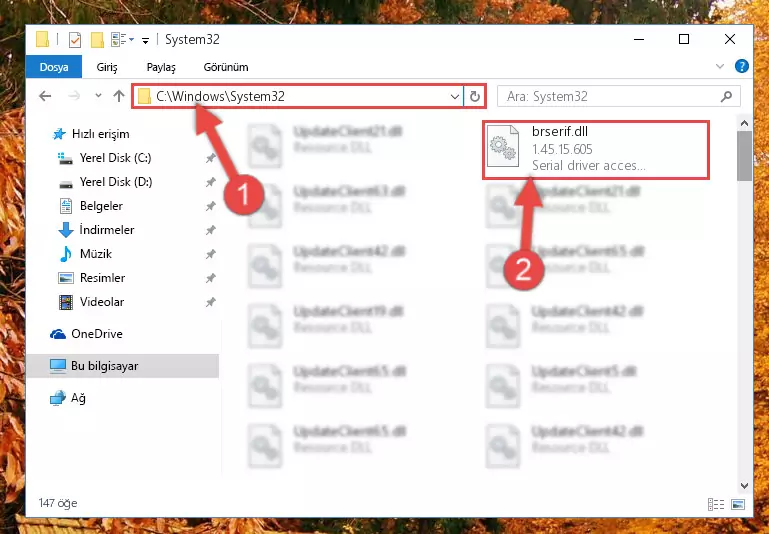Open Belgeler in the sidebar

[x=102, y=206]
